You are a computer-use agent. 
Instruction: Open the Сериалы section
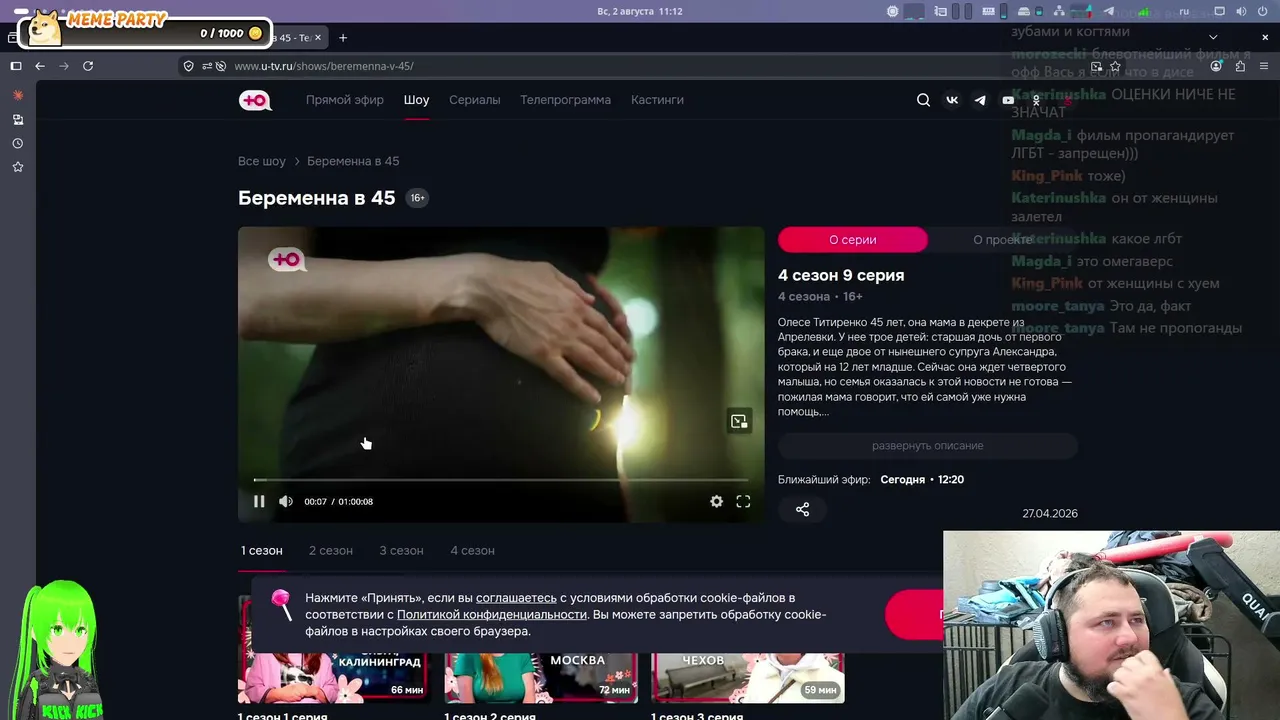(475, 100)
